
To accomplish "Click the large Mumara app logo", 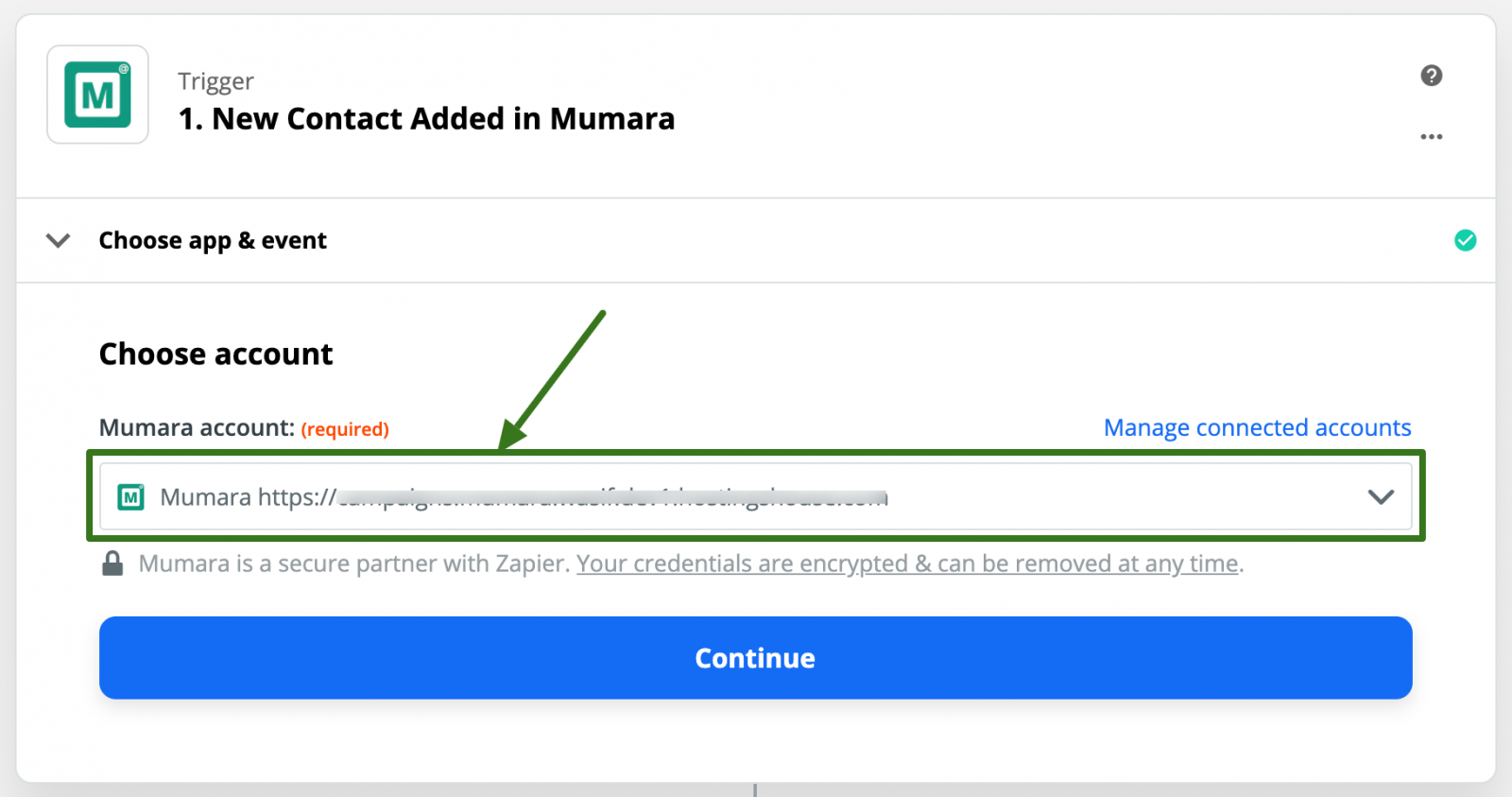I will (x=97, y=95).
